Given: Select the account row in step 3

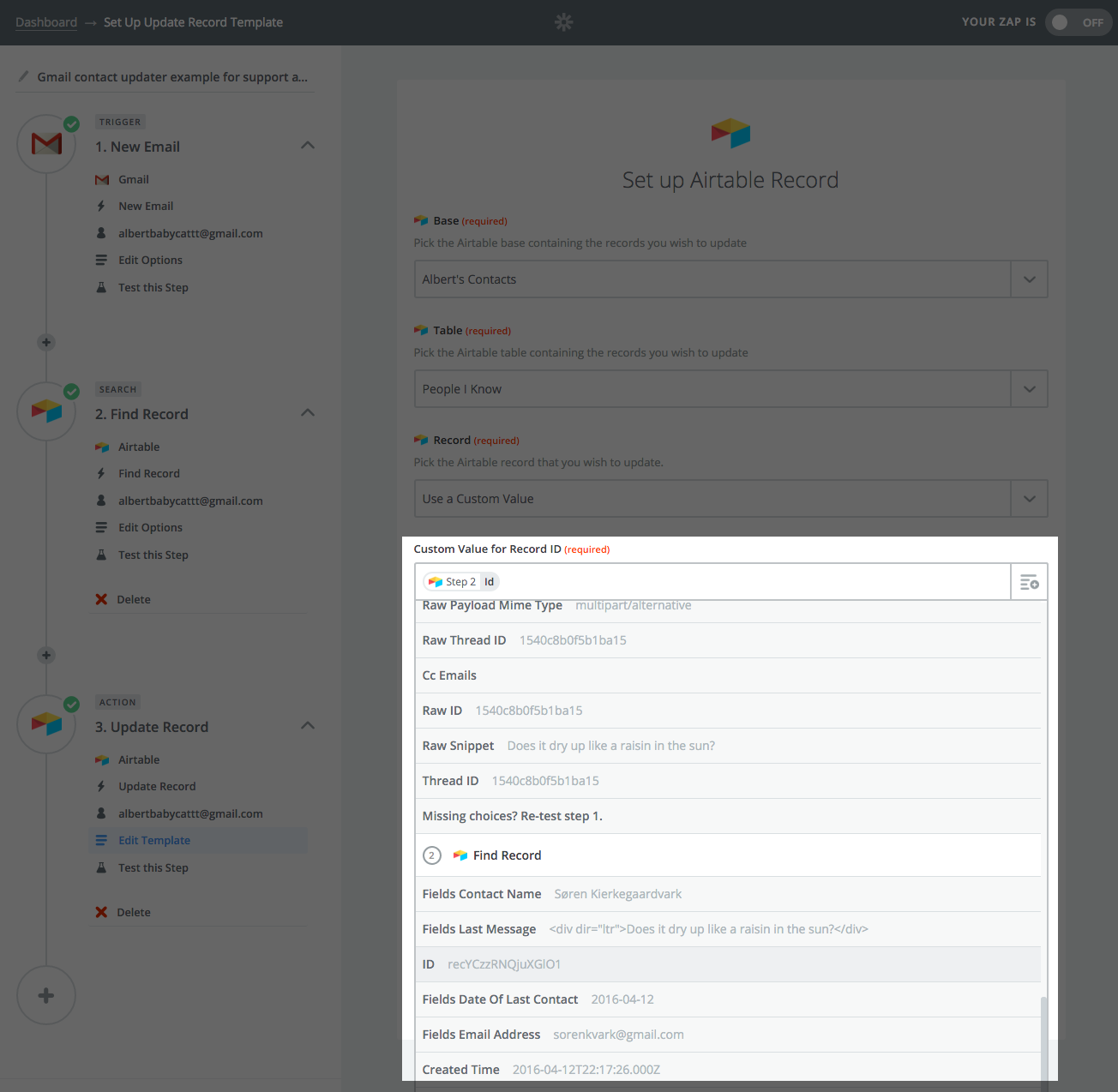Looking at the screenshot, I should (x=190, y=813).
